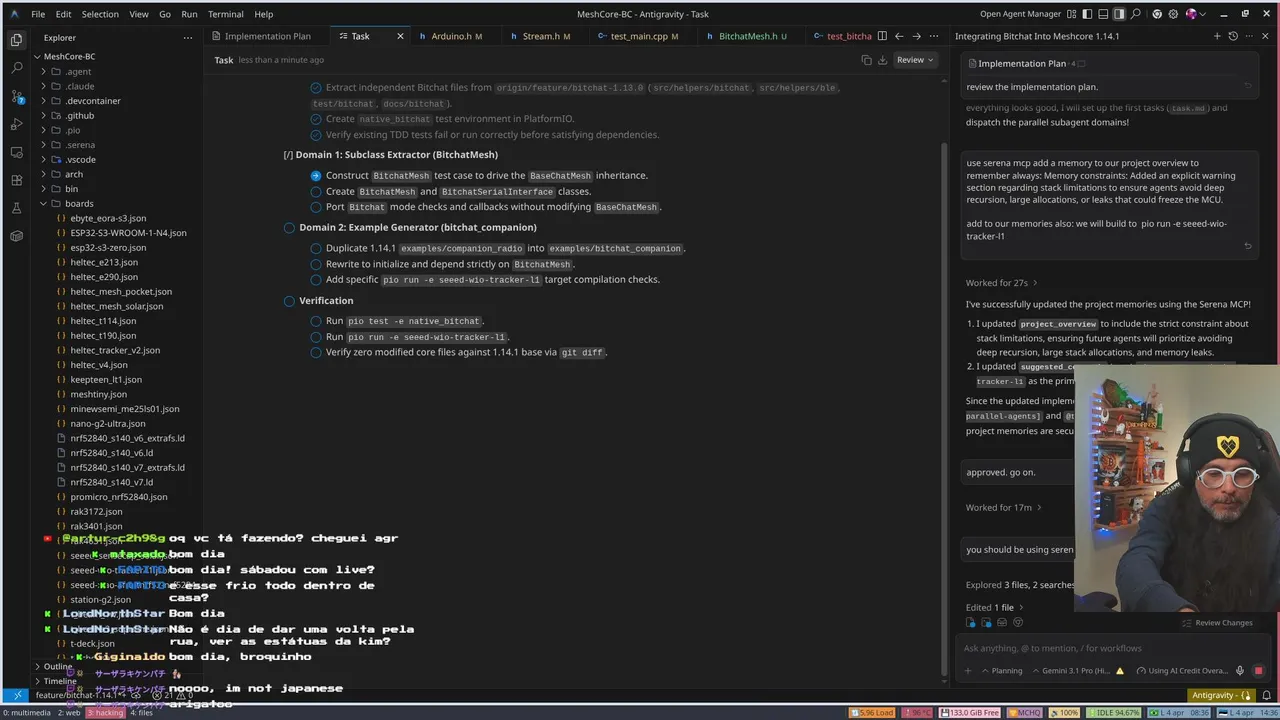Close the Task tab
Screen dimensions: 1280x720
(x=400, y=36)
